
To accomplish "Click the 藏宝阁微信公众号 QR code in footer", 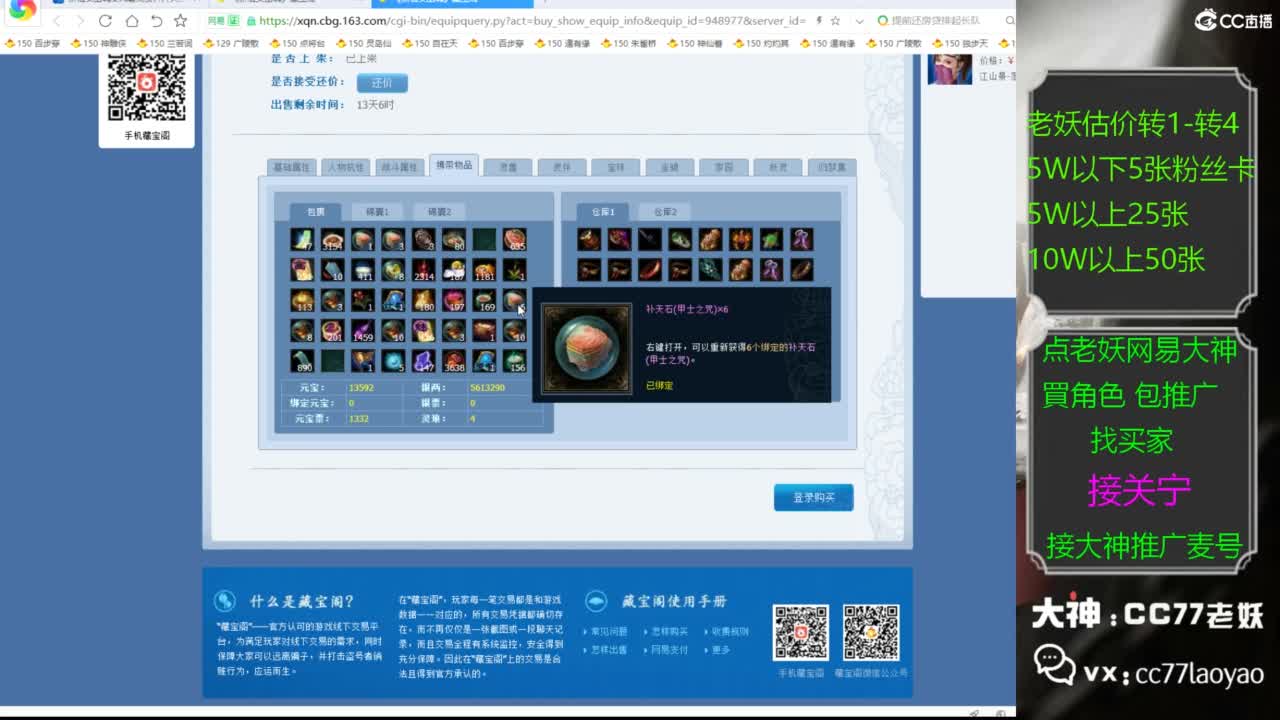I will pyautogui.click(x=870, y=633).
